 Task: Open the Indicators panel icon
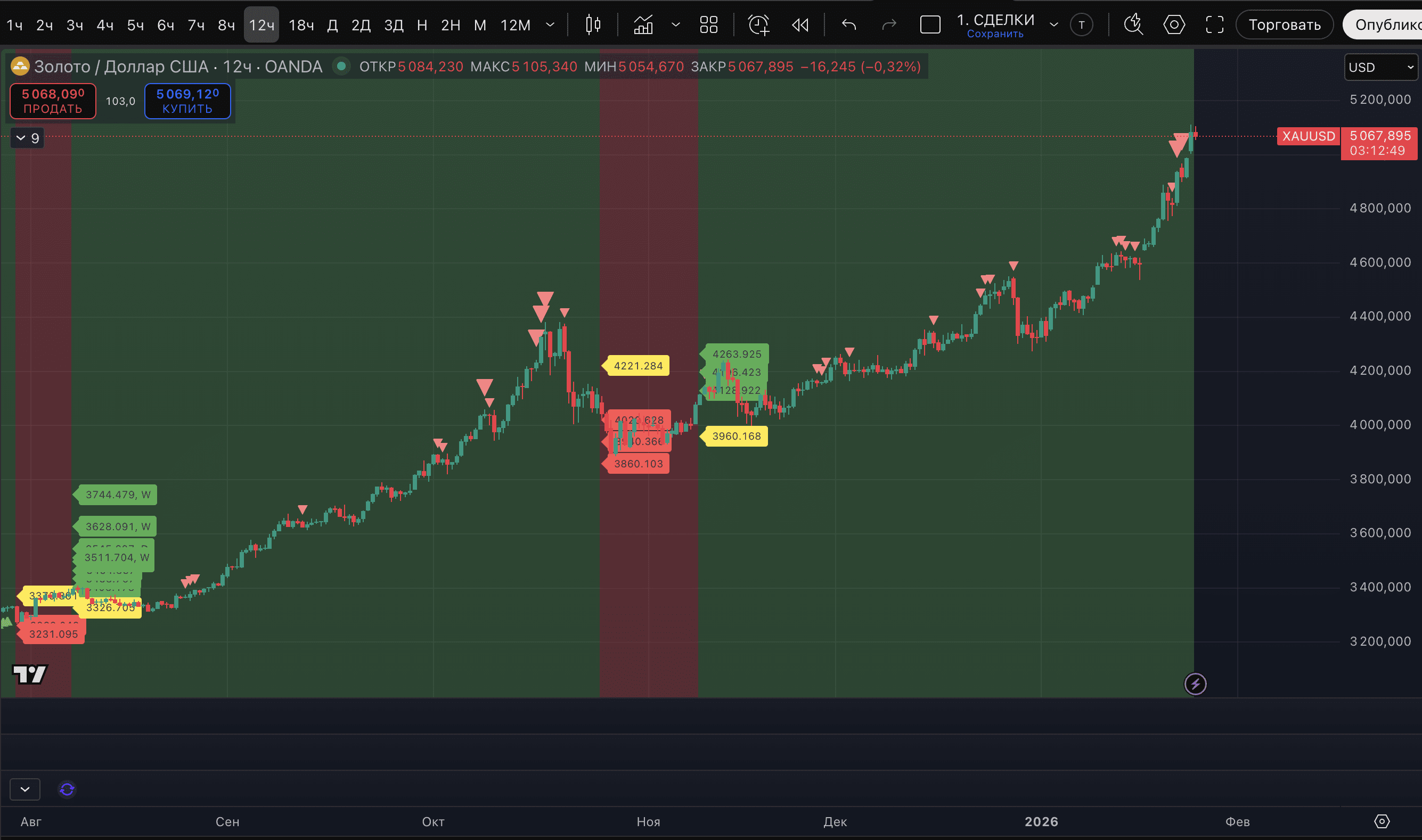point(643,25)
